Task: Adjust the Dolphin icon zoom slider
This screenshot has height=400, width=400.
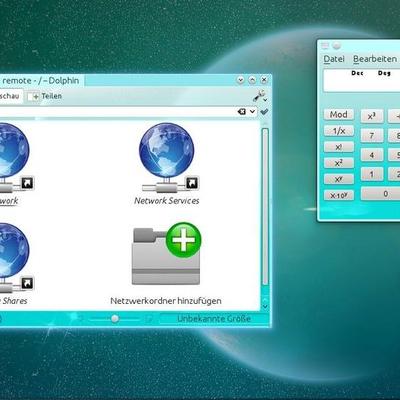Action: (115, 319)
